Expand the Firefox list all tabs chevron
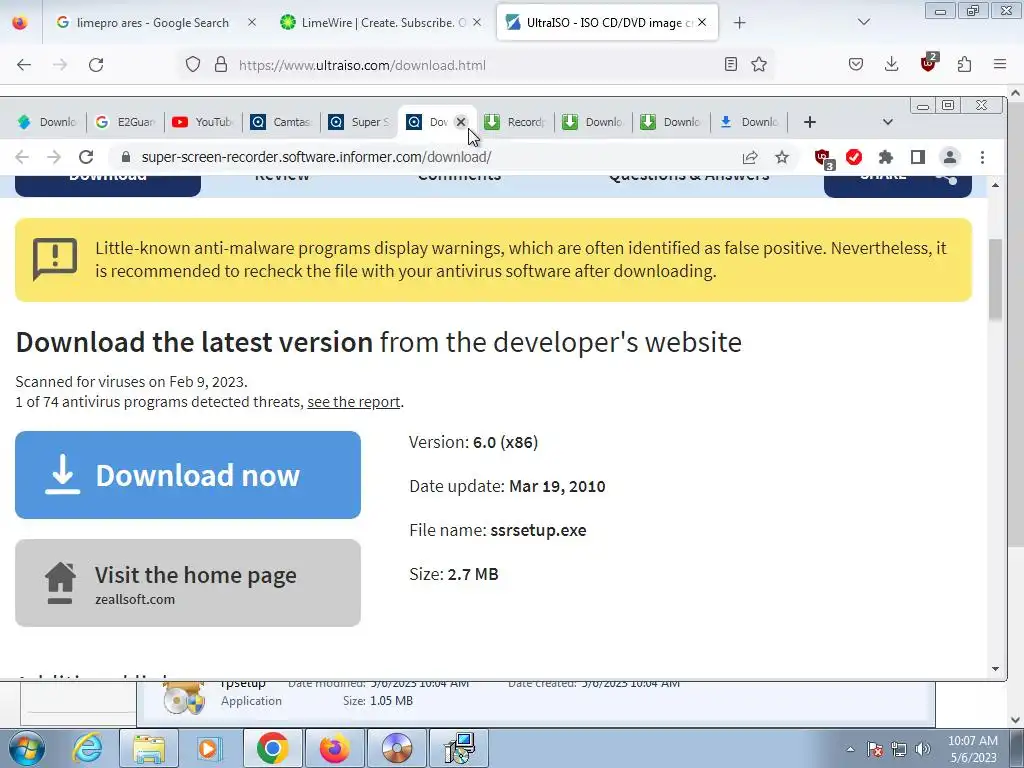This screenshot has width=1024, height=768. point(863,22)
